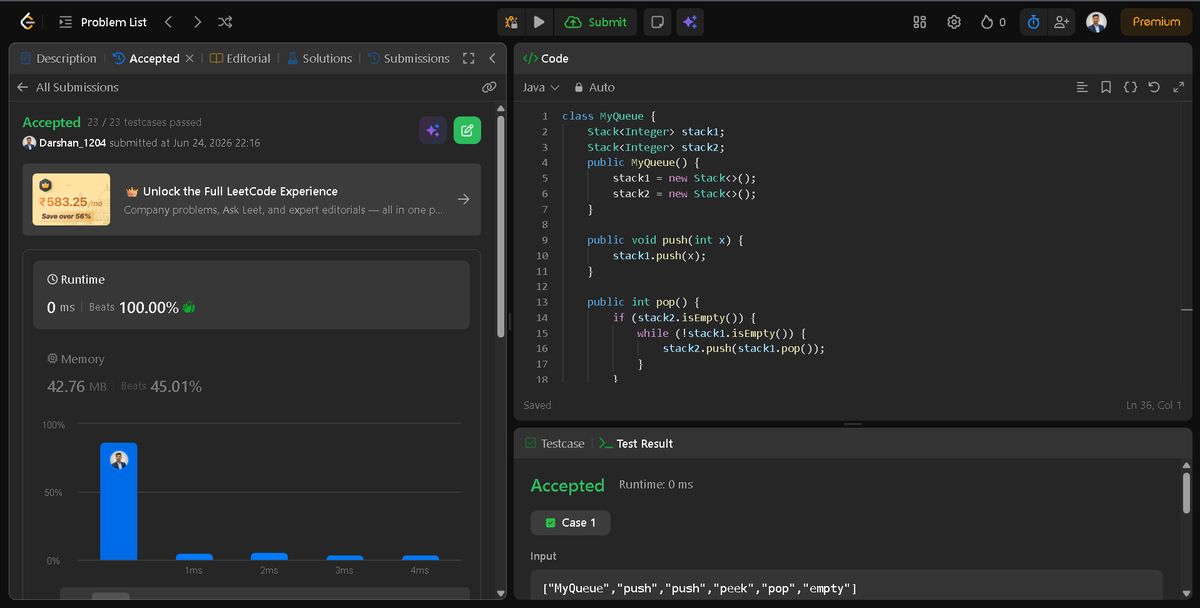Viewport: 1200px width, 608px height.
Task: Close the Accepted tab
Action: point(190,59)
